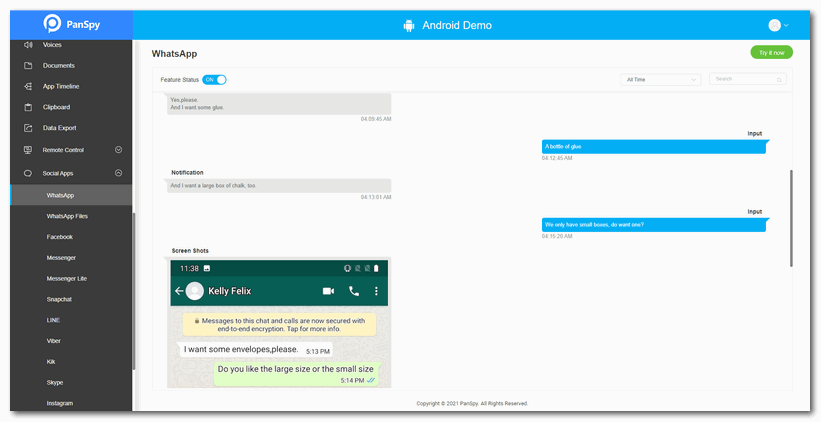Click the WhatsApp page heading
Viewport: 821px width, 422px height.
click(174, 53)
